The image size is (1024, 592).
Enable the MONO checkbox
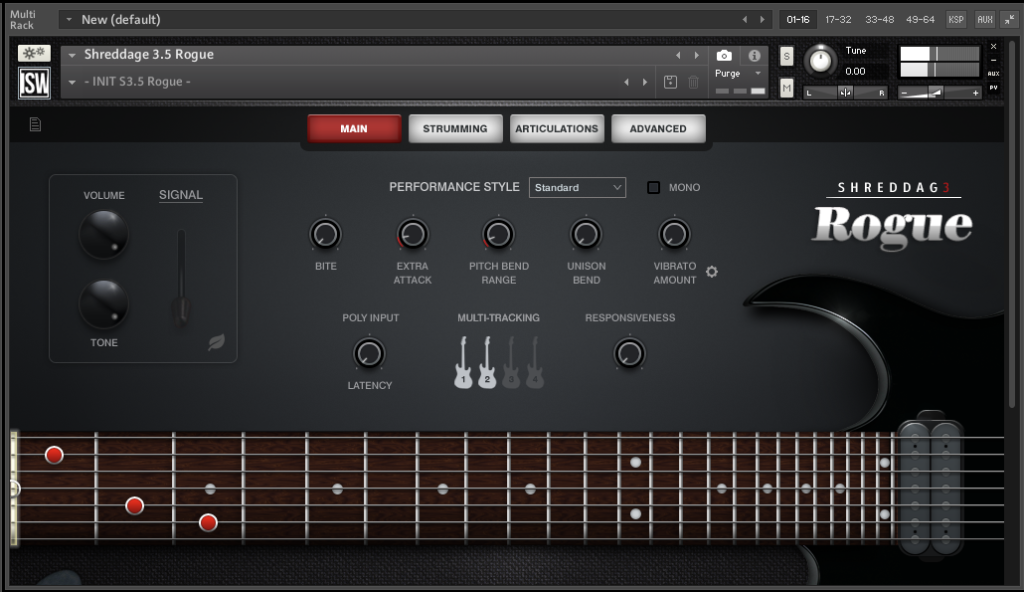653,188
